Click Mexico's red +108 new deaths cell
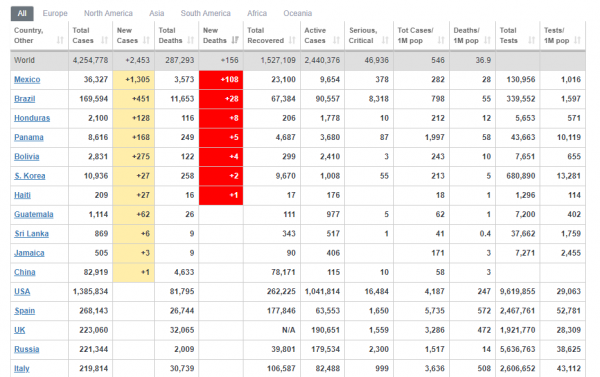Screen dimensions: 600x377 tap(221, 80)
